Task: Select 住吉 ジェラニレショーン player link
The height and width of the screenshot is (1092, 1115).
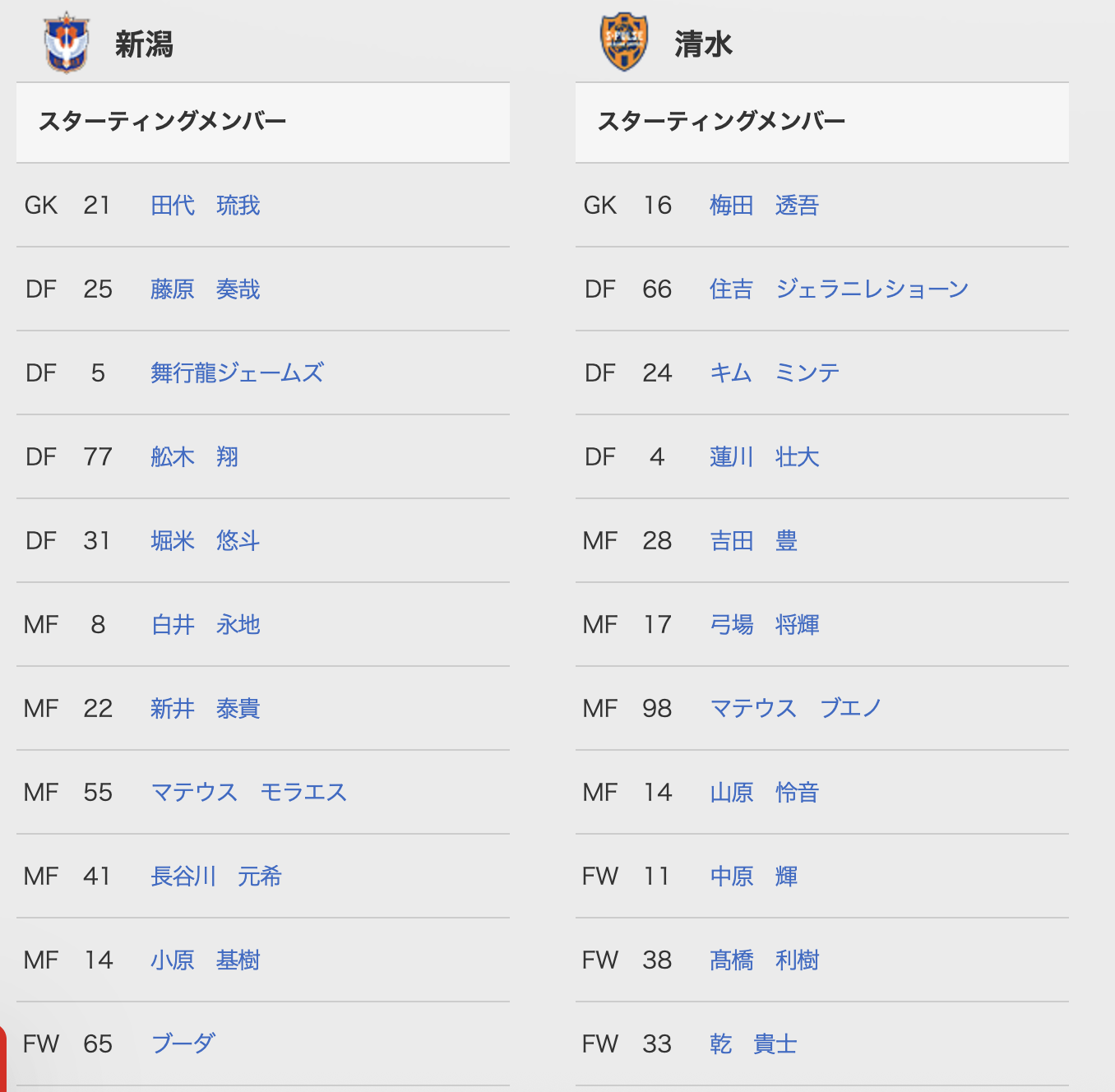Action: point(840,289)
